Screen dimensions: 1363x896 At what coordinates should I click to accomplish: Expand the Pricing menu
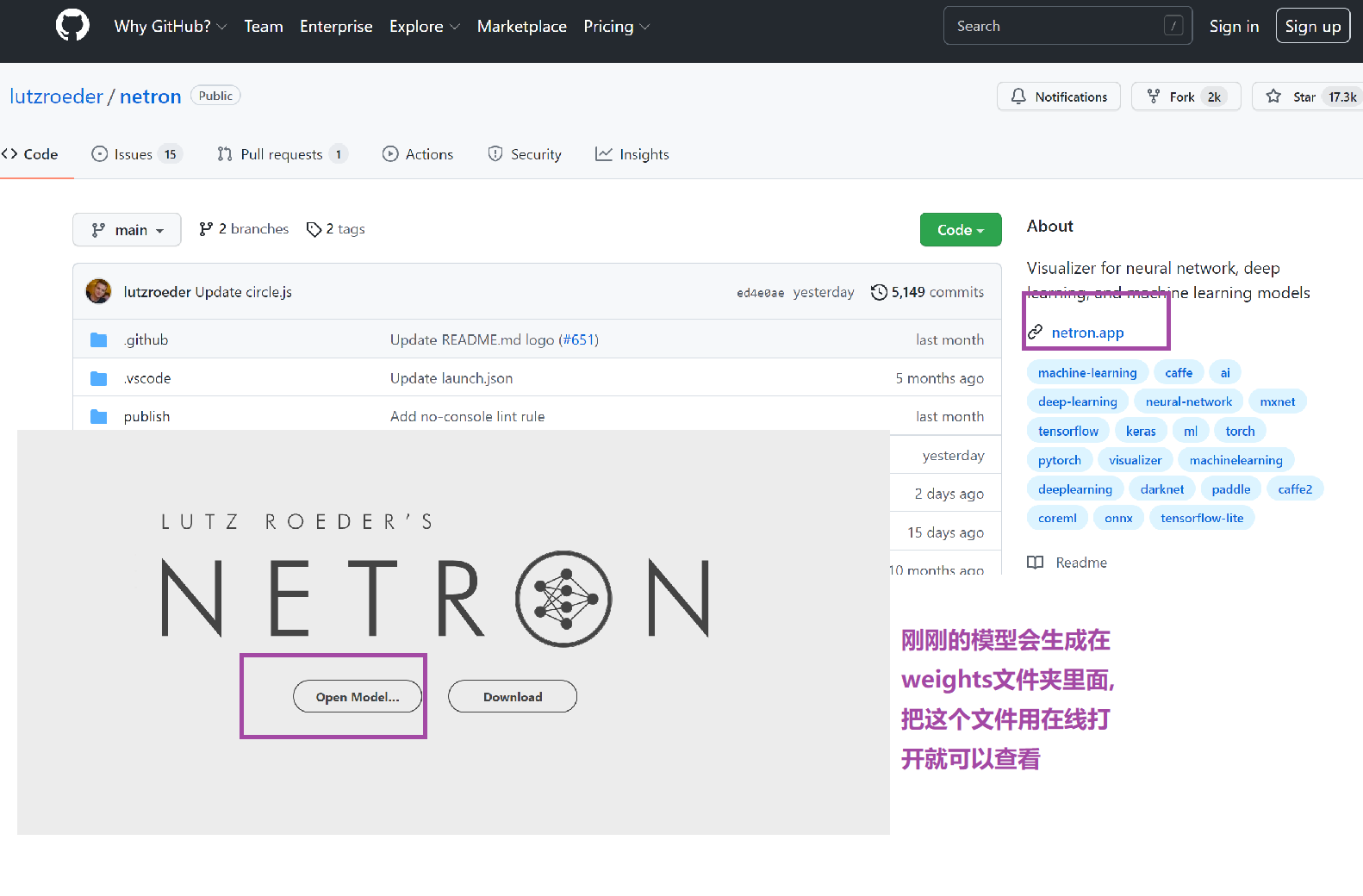(617, 26)
